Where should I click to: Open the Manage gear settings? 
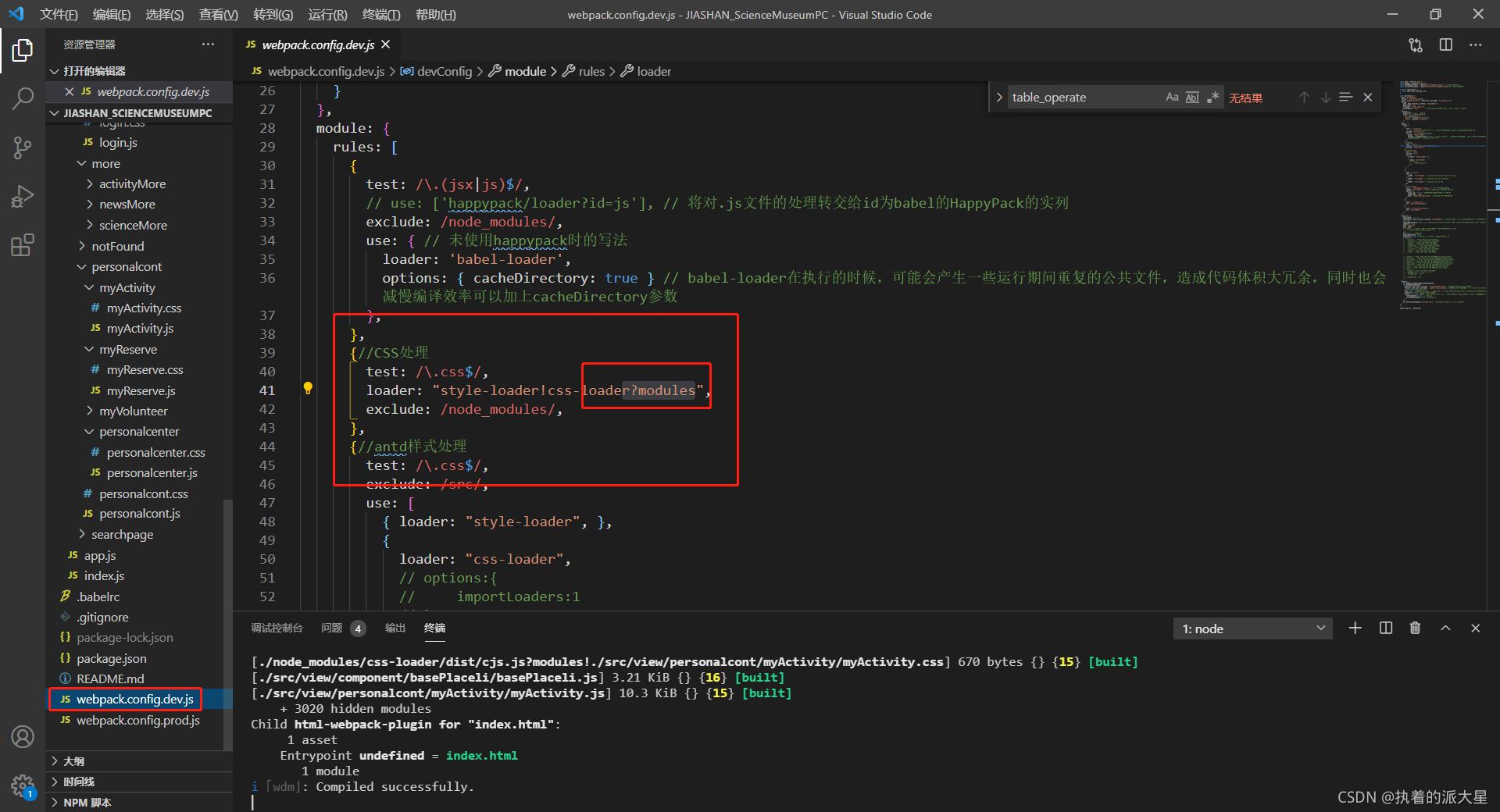pyautogui.click(x=23, y=785)
